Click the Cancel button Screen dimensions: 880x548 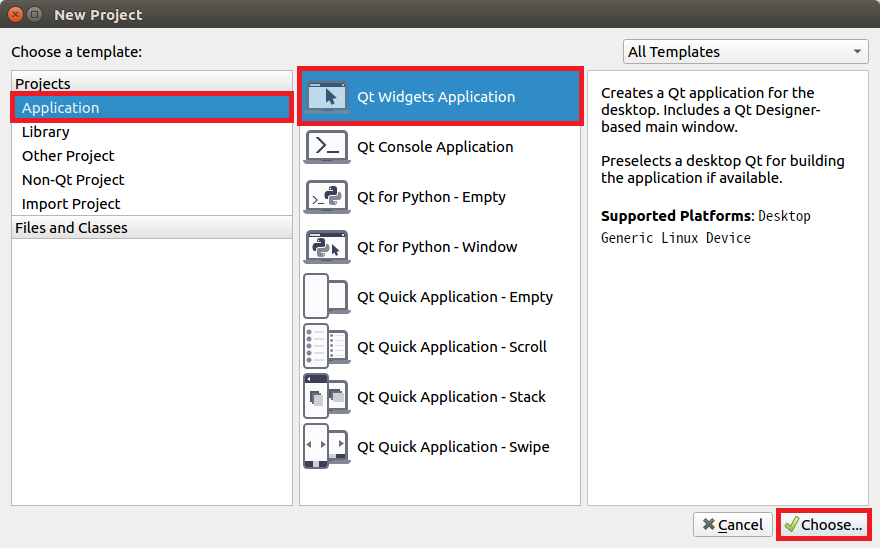click(x=732, y=524)
